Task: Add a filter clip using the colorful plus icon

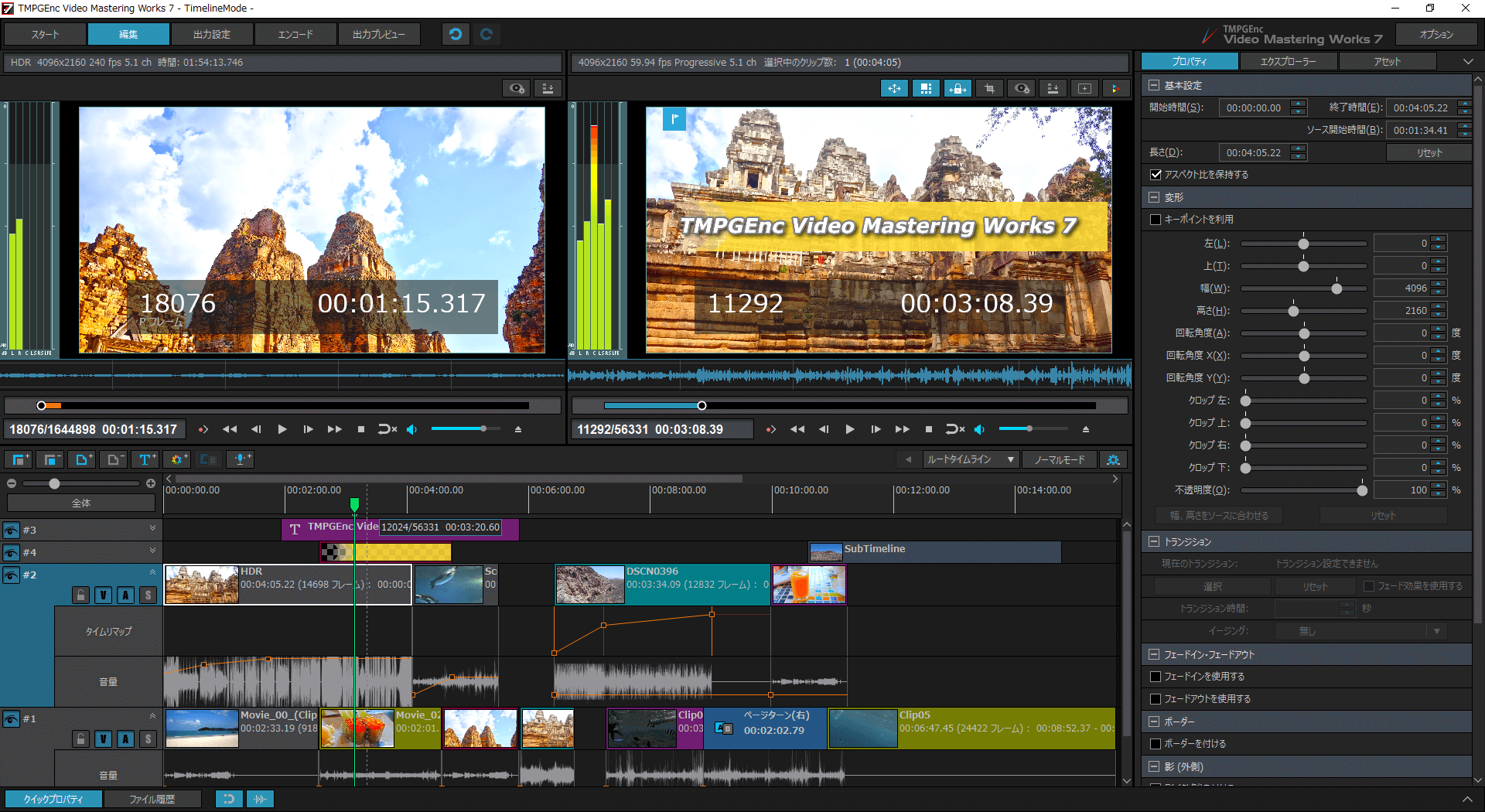Action: coord(177,459)
